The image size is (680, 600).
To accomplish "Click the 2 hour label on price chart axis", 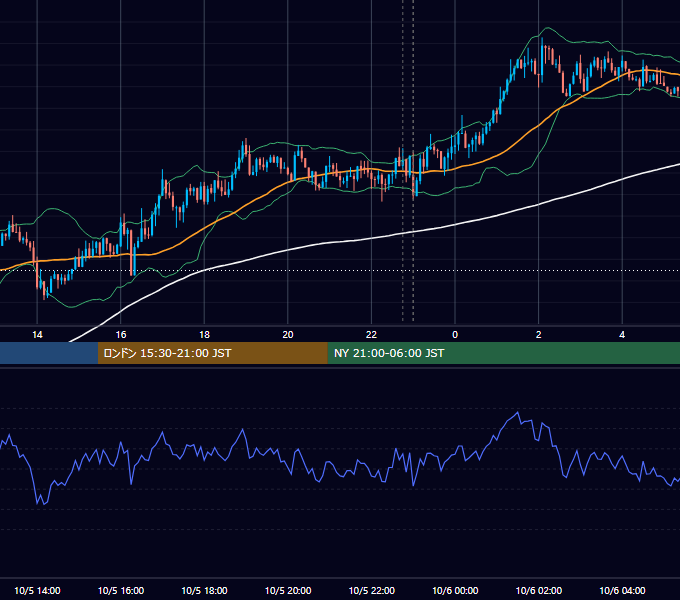I will 539,335.
